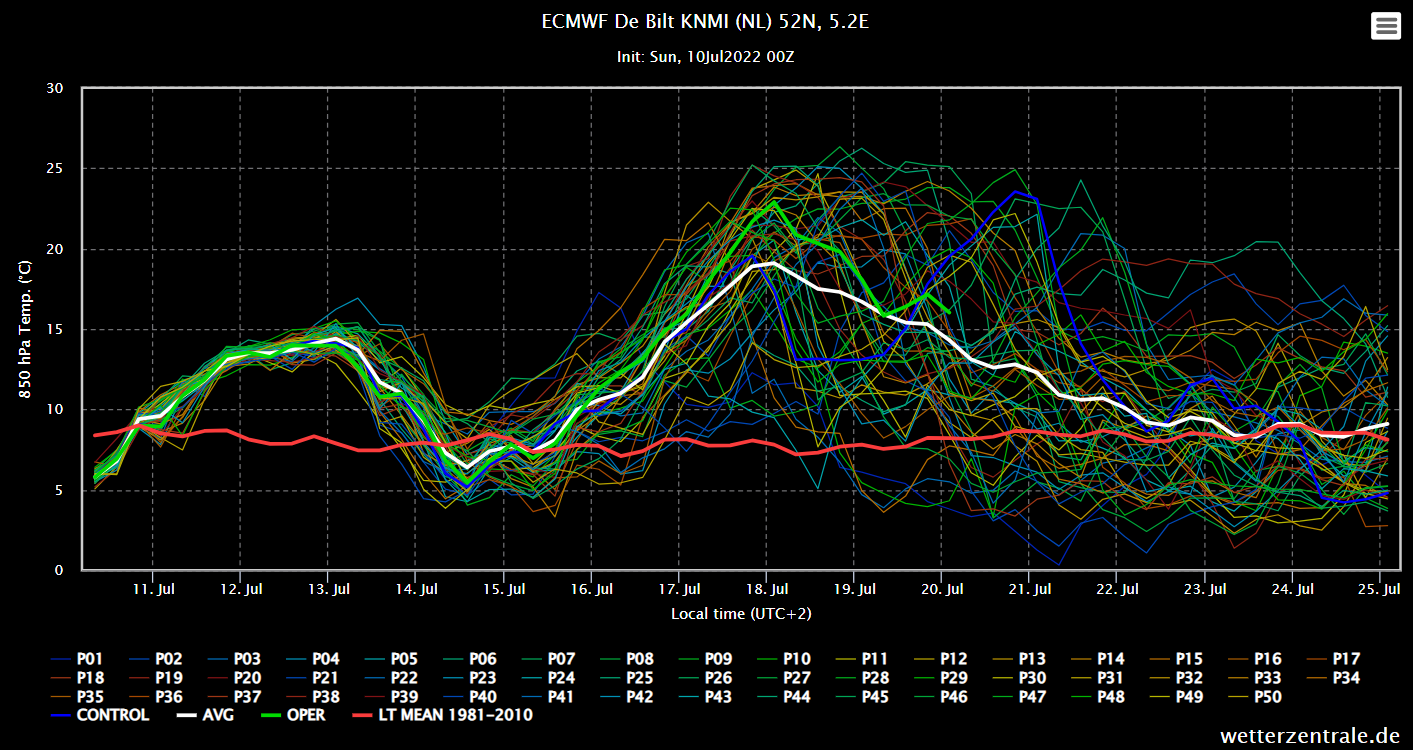Toggle the P47 legend entry
This screenshot has width=1413, height=750.
(x=1018, y=697)
